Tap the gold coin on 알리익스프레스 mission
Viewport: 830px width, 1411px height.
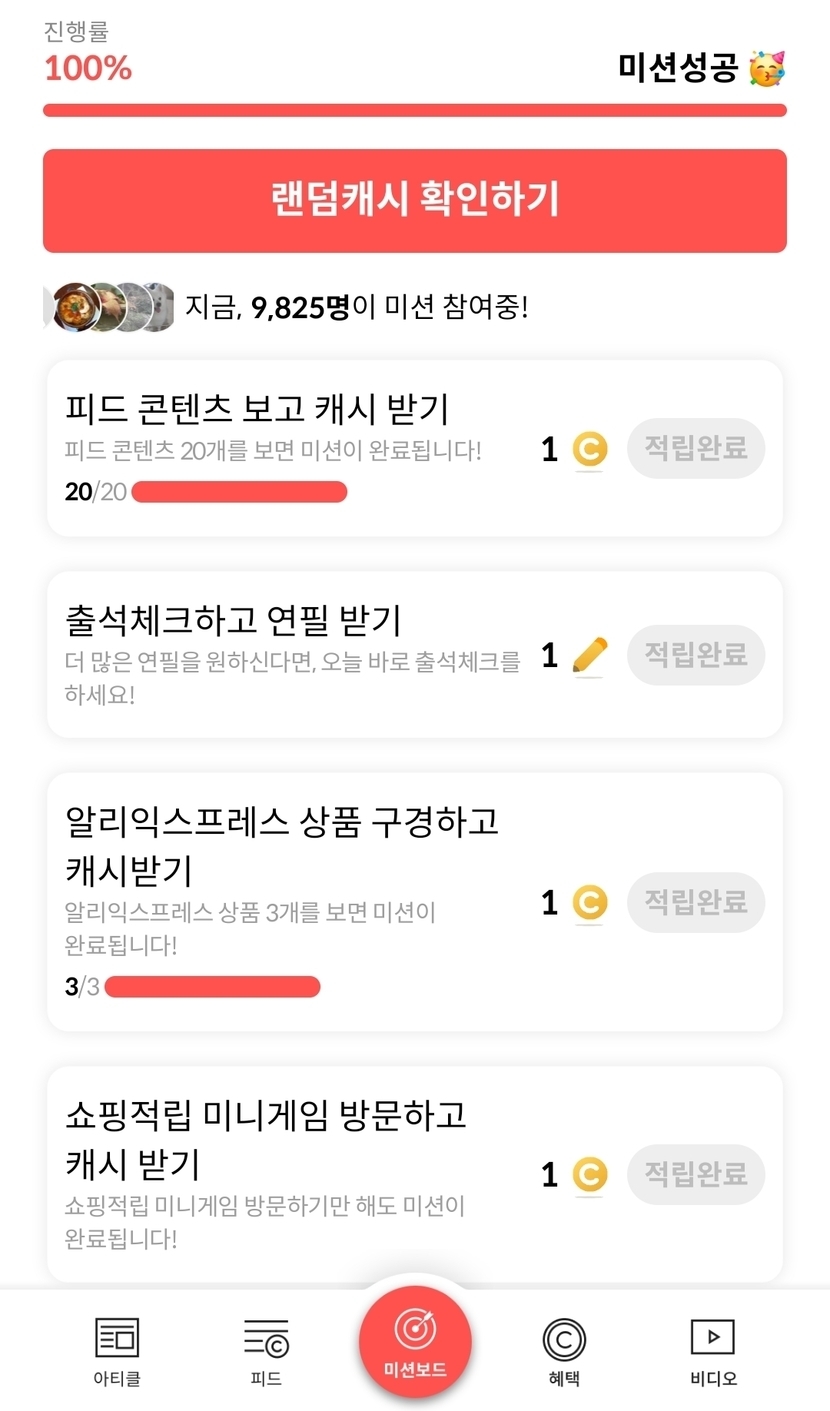click(x=590, y=903)
